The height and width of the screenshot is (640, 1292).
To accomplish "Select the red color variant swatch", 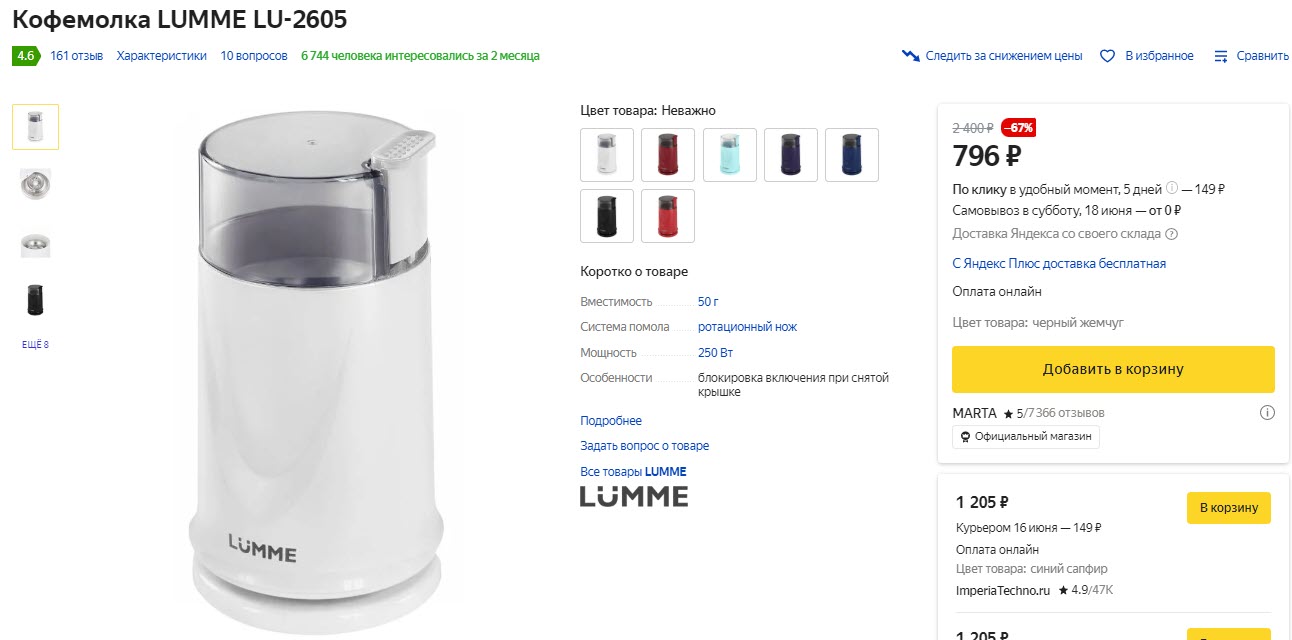I will coord(667,215).
